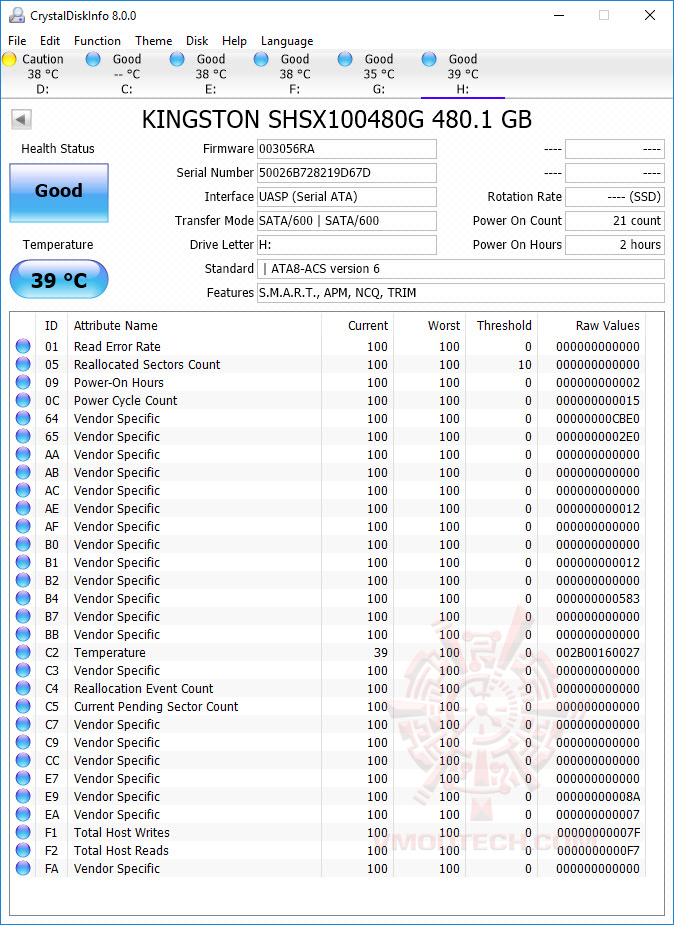The height and width of the screenshot is (925, 674).
Task: Select the Good disk E: status icon
Action: [x=177, y=59]
